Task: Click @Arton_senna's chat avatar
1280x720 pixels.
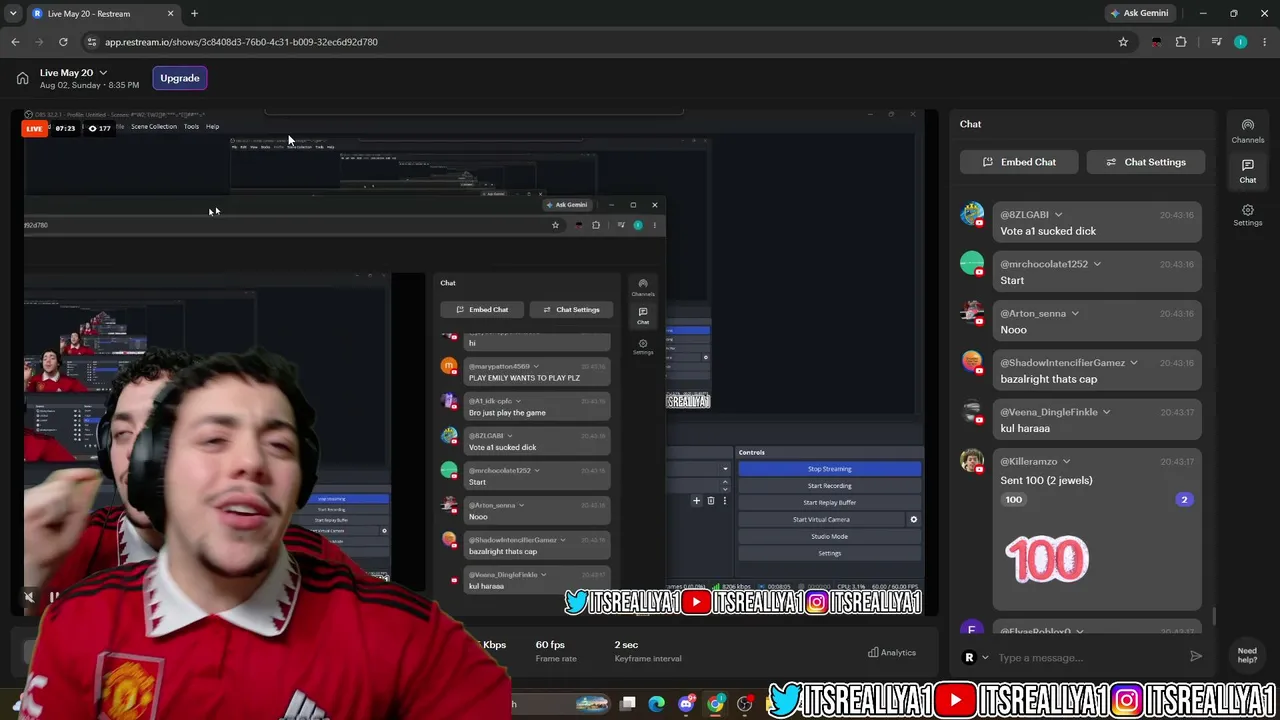Action: click(x=972, y=313)
